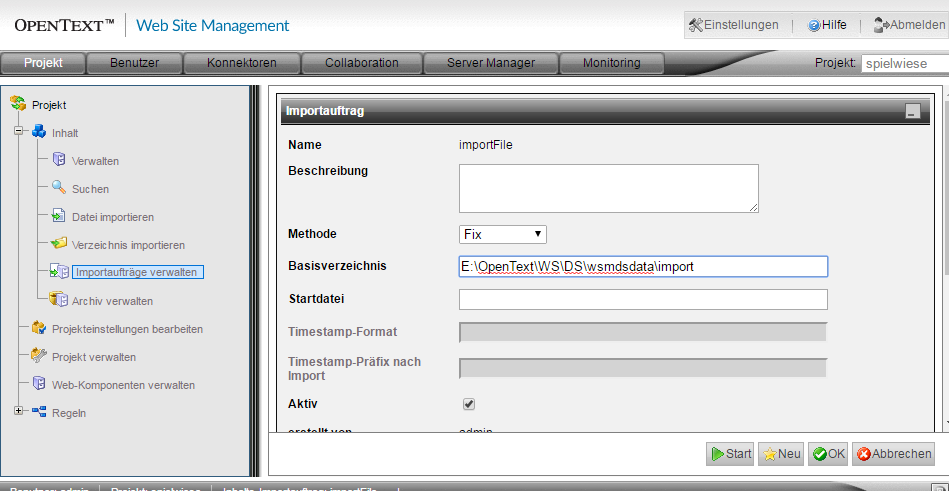Viewport: 949px width, 491px height.
Task: Select Importaufträge verwalten in tree
Action: click(x=137, y=272)
